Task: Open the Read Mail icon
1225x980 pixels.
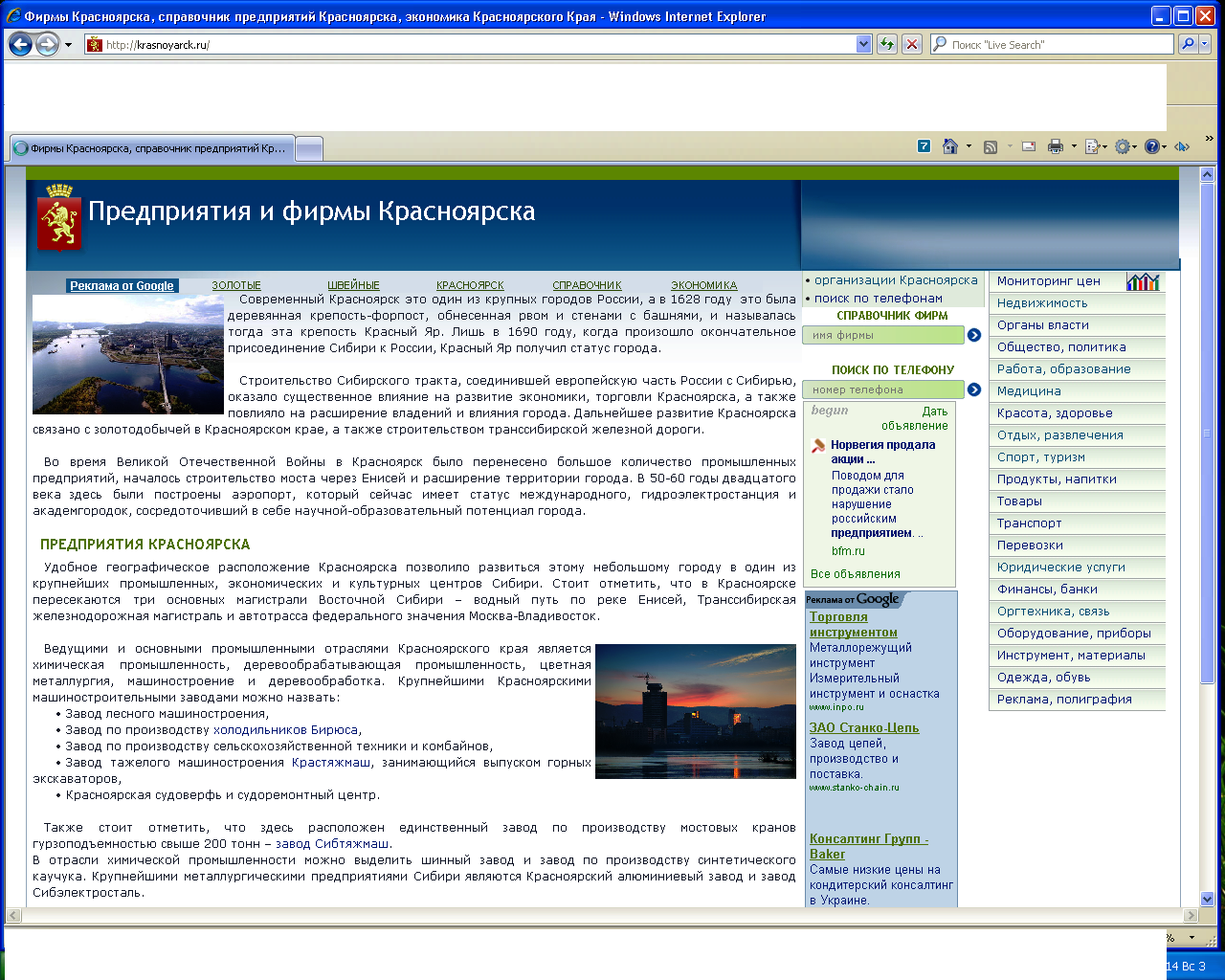Action: 1028,146
